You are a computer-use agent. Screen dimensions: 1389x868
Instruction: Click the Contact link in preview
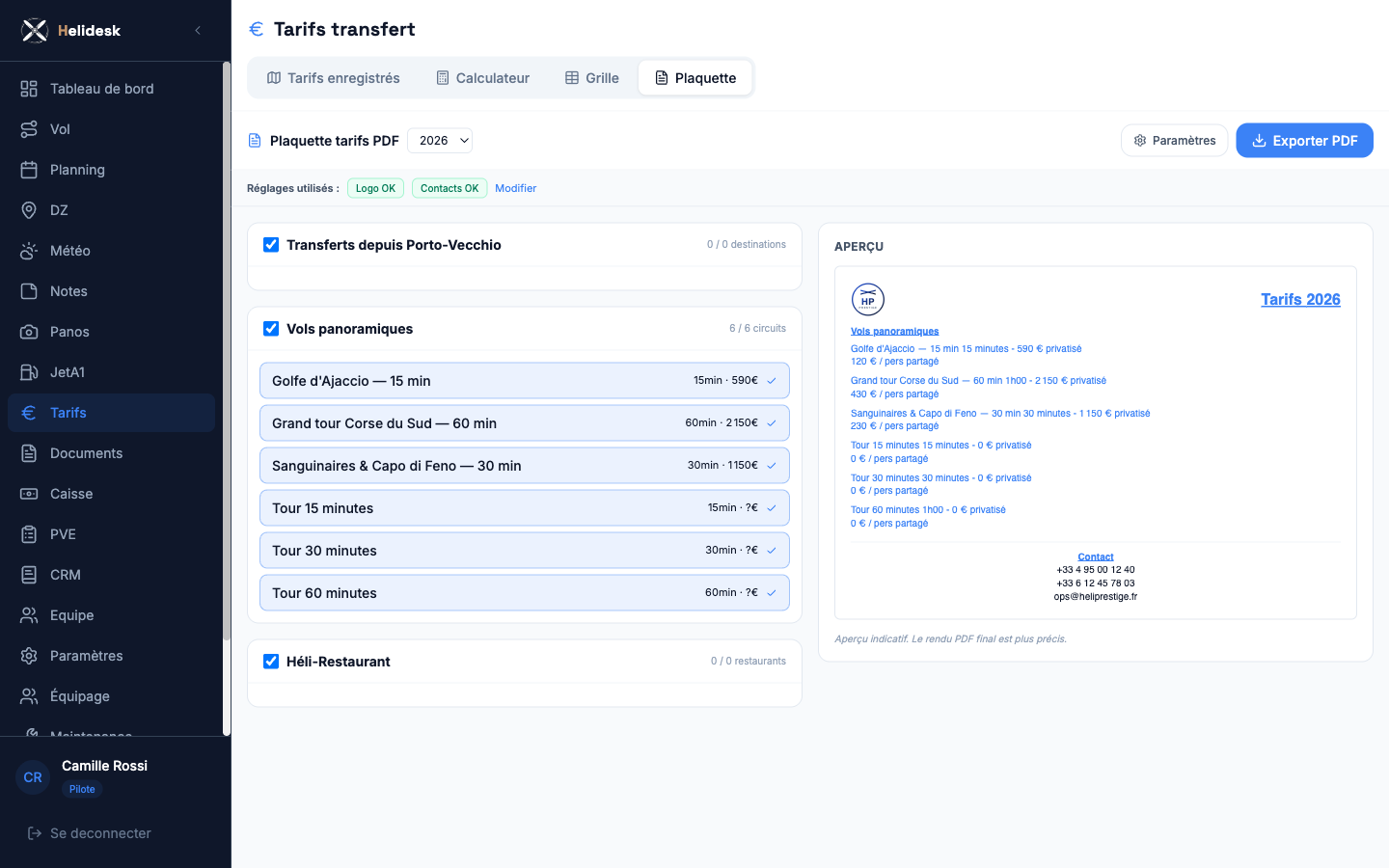[x=1096, y=556]
